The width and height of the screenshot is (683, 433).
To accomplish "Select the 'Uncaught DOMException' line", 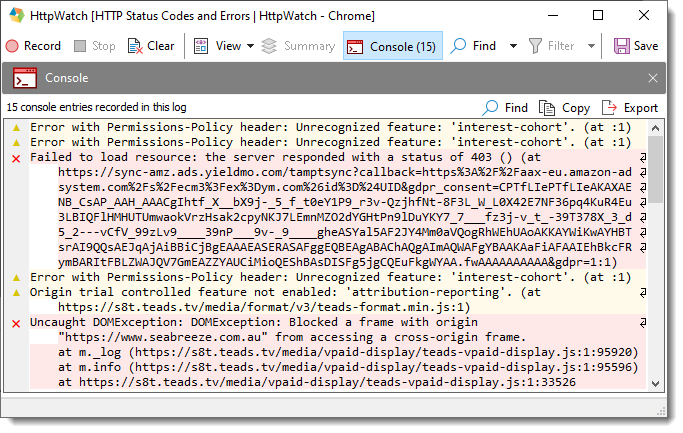I will click(x=254, y=322).
